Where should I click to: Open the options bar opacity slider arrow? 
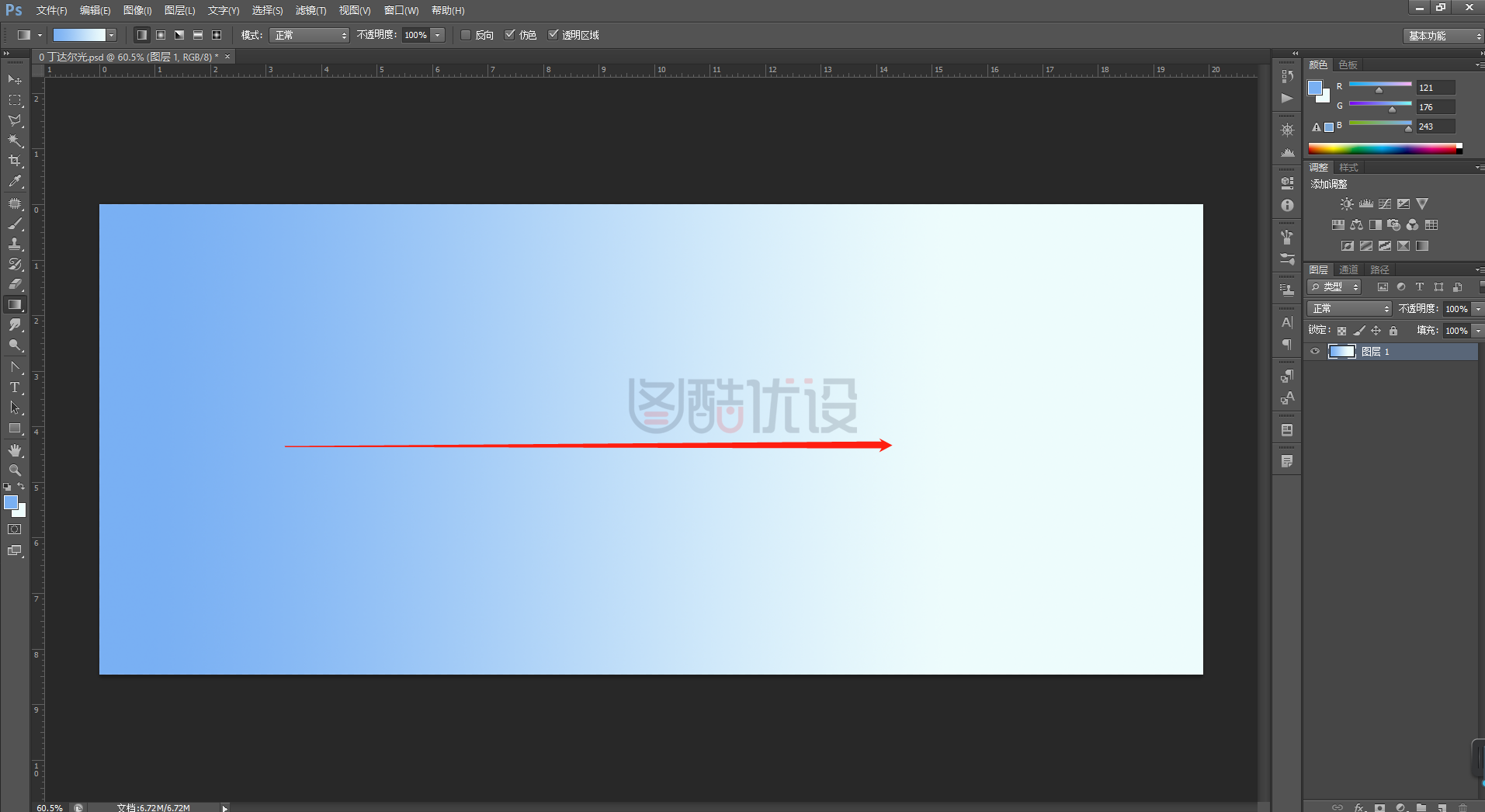438,35
